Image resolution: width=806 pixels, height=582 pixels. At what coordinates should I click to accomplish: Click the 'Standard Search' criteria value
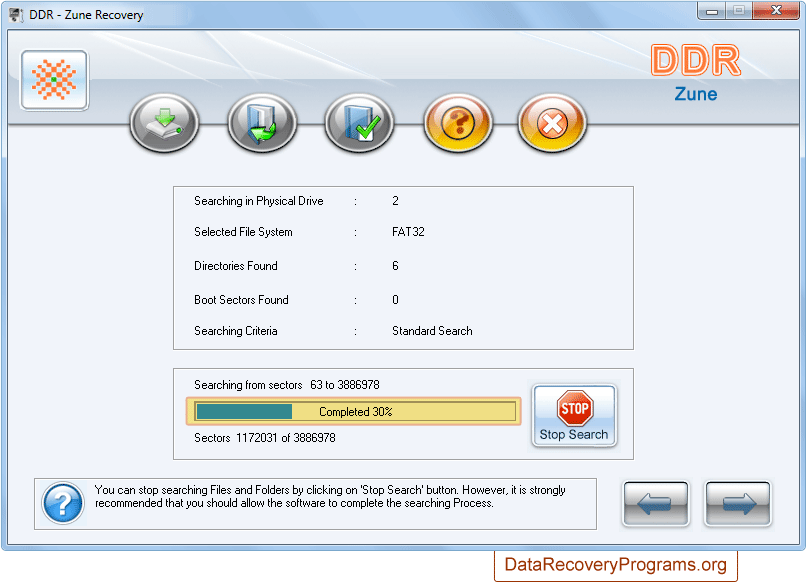(432, 331)
